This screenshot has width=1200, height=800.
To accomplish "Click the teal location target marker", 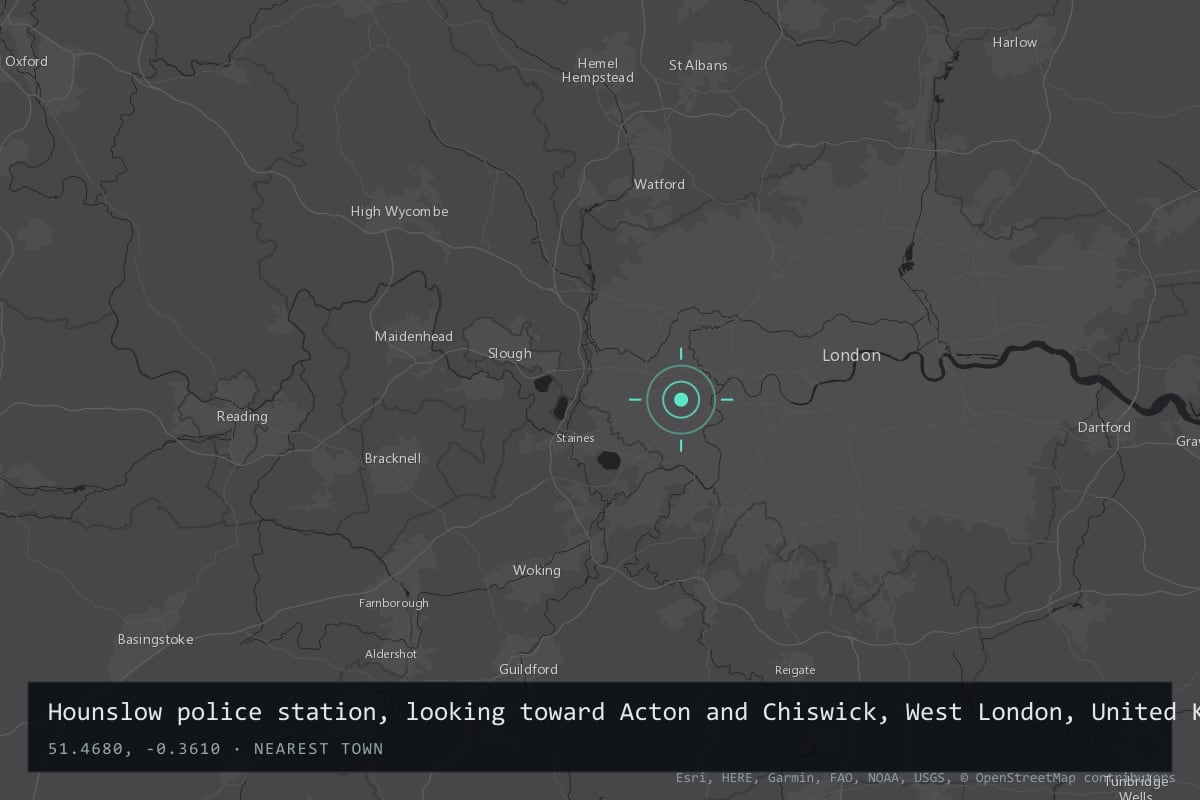I will (x=681, y=399).
